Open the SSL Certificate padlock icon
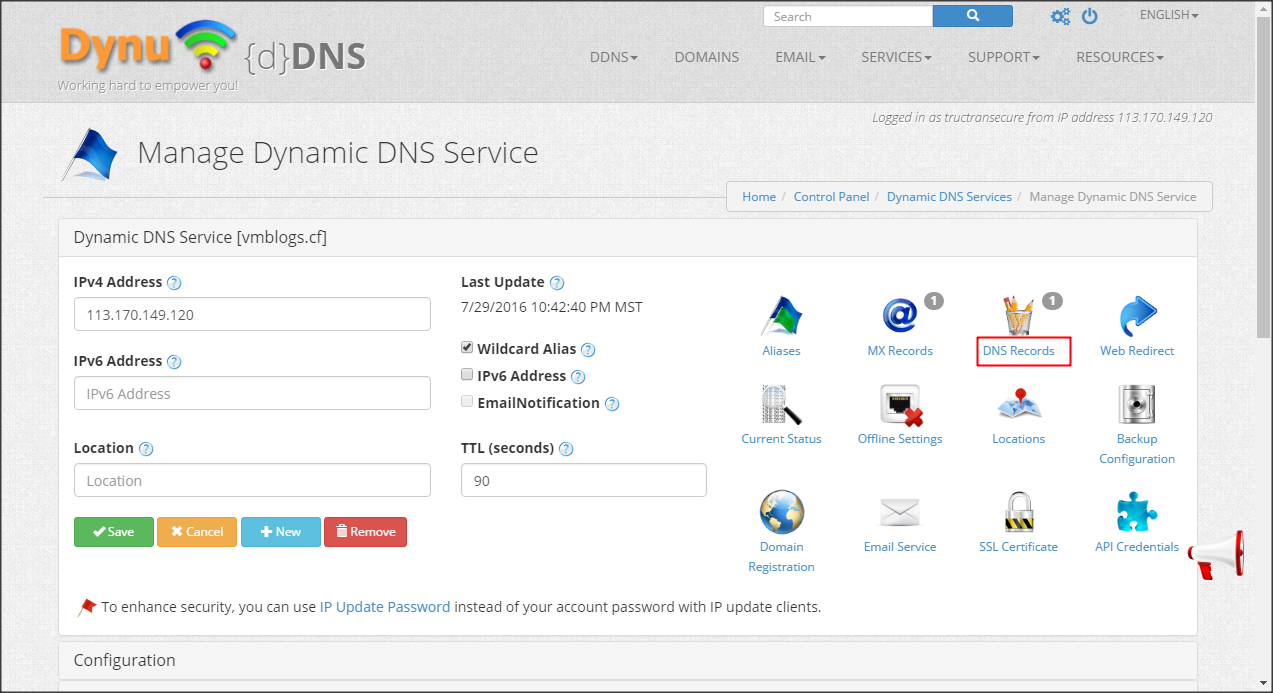1273x693 pixels. tap(1018, 512)
